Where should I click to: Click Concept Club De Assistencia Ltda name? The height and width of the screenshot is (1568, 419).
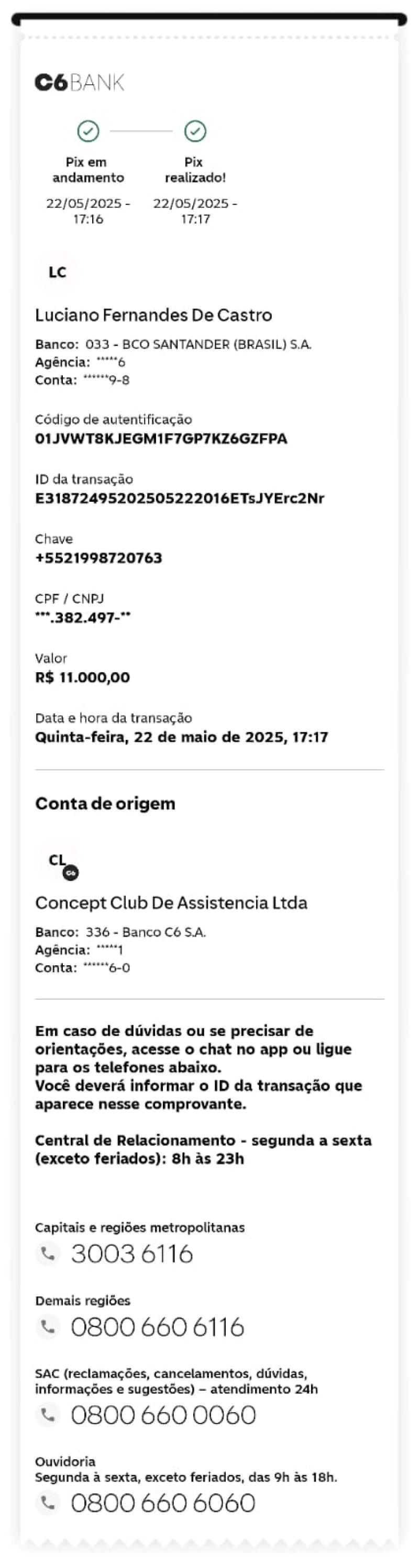tap(171, 903)
